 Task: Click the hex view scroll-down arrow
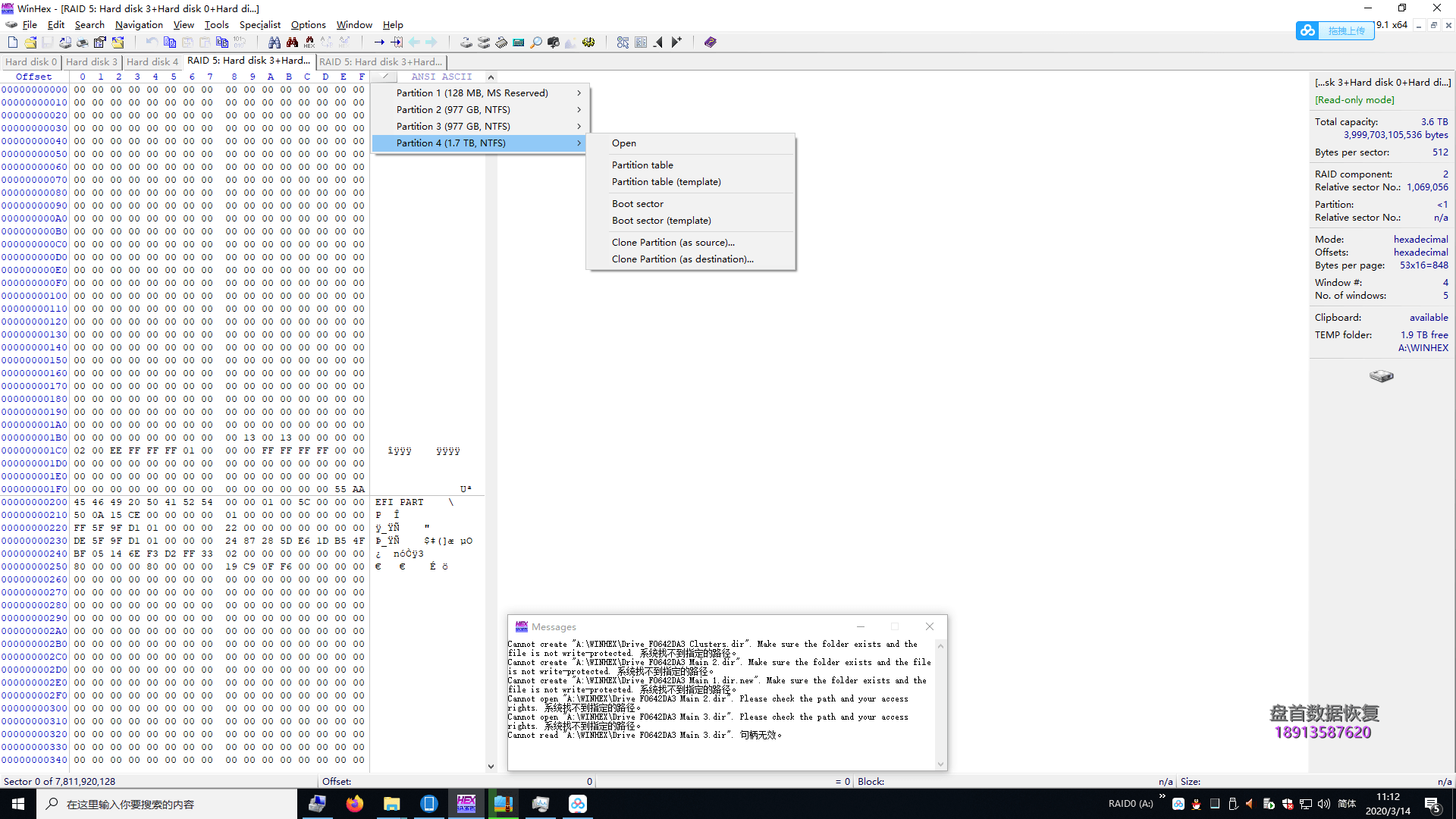[491, 767]
